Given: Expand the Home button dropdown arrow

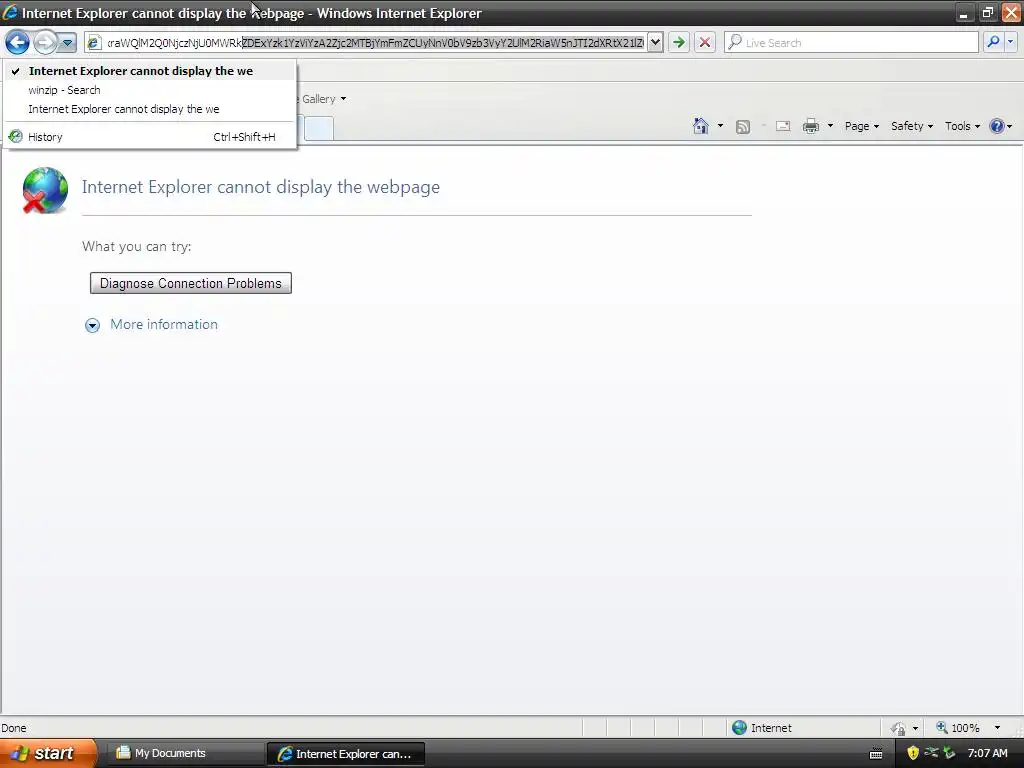Looking at the screenshot, I should (720, 126).
